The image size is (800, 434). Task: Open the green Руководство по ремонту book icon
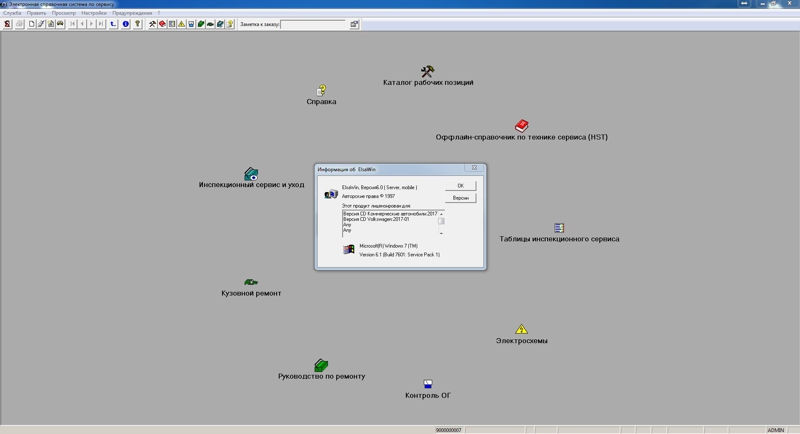[x=321, y=365]
